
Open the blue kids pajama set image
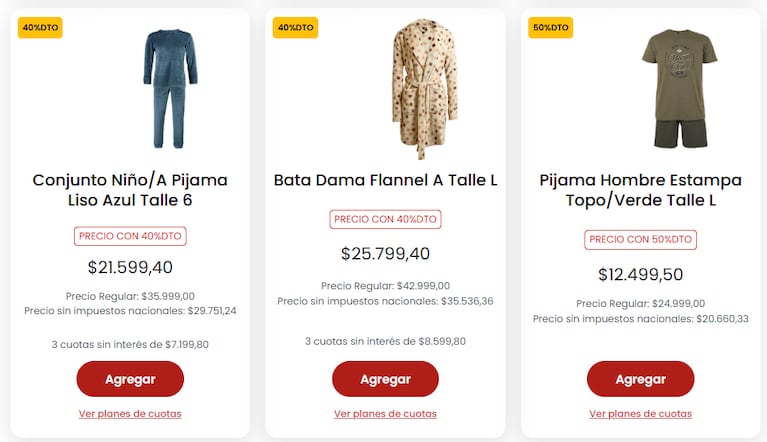169,88
